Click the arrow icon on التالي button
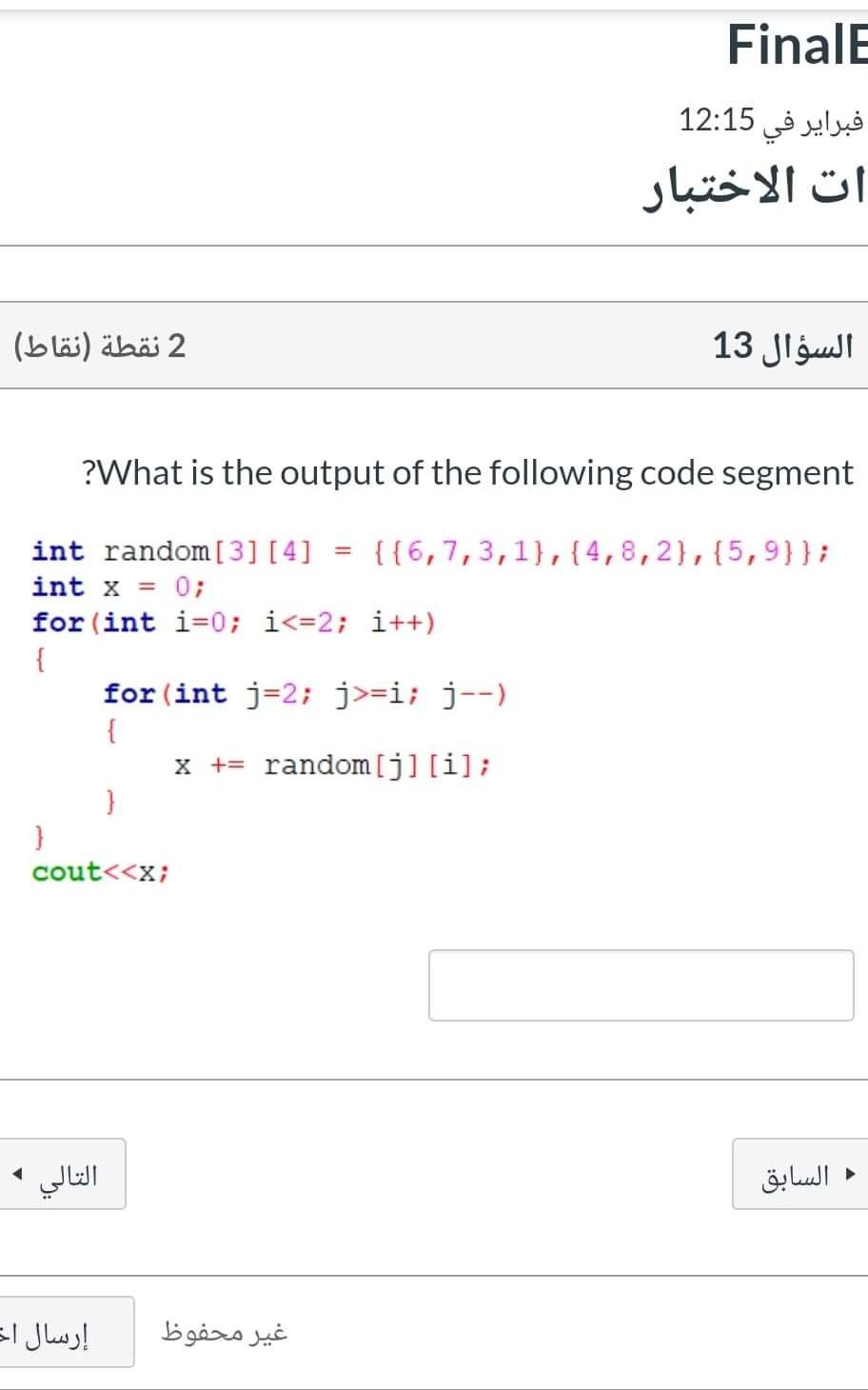868x1390 pixels. pos(17,1174)
